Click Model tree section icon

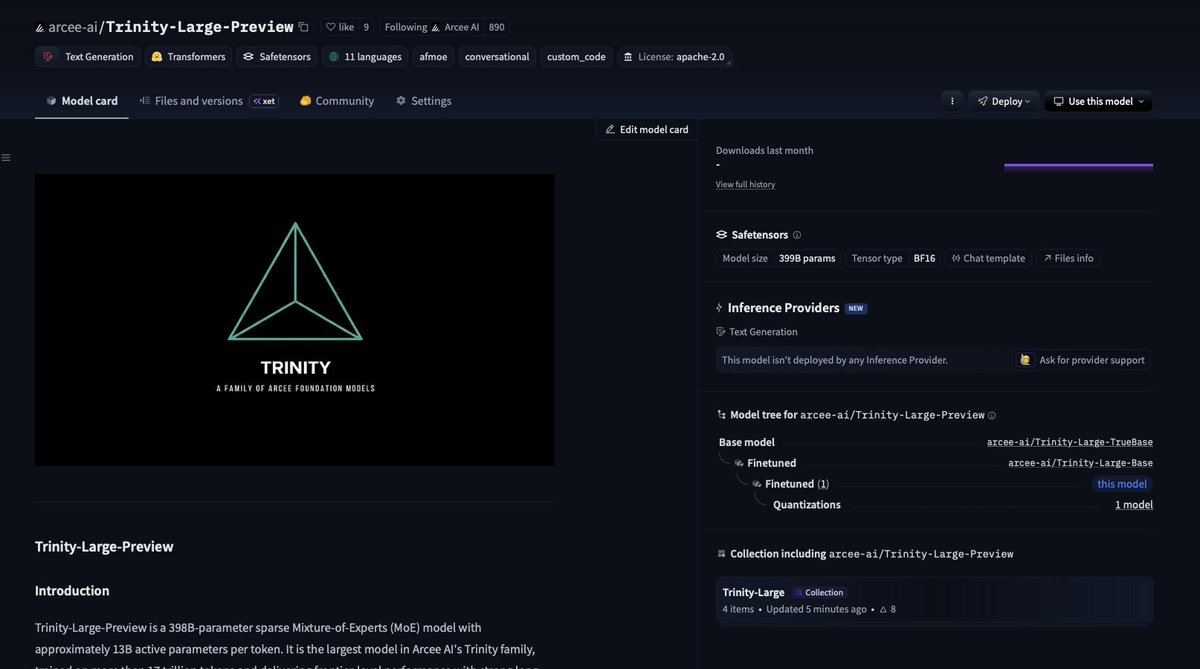(x=721, y=415)
